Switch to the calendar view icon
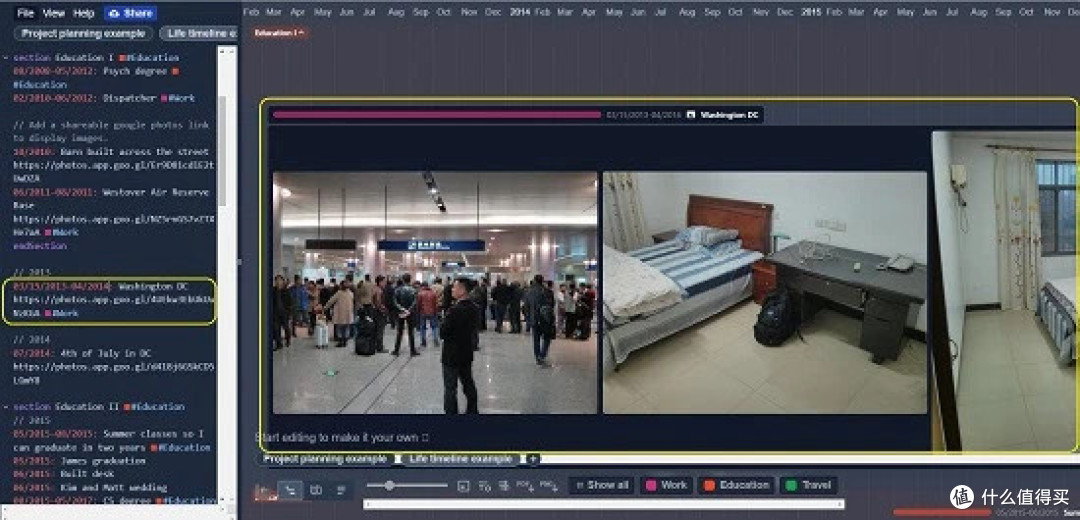This screenshot has height=520, width=1080. tap(316, 490)
